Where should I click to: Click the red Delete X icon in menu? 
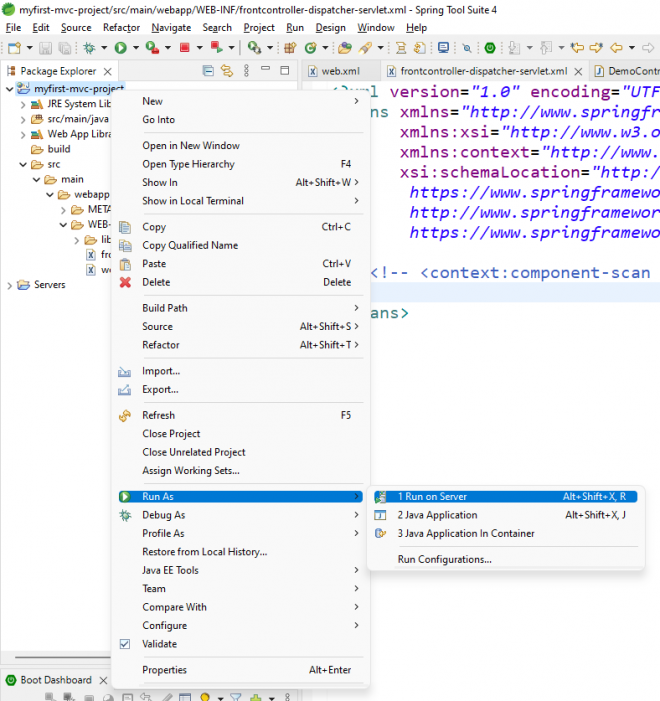(125, 282)
